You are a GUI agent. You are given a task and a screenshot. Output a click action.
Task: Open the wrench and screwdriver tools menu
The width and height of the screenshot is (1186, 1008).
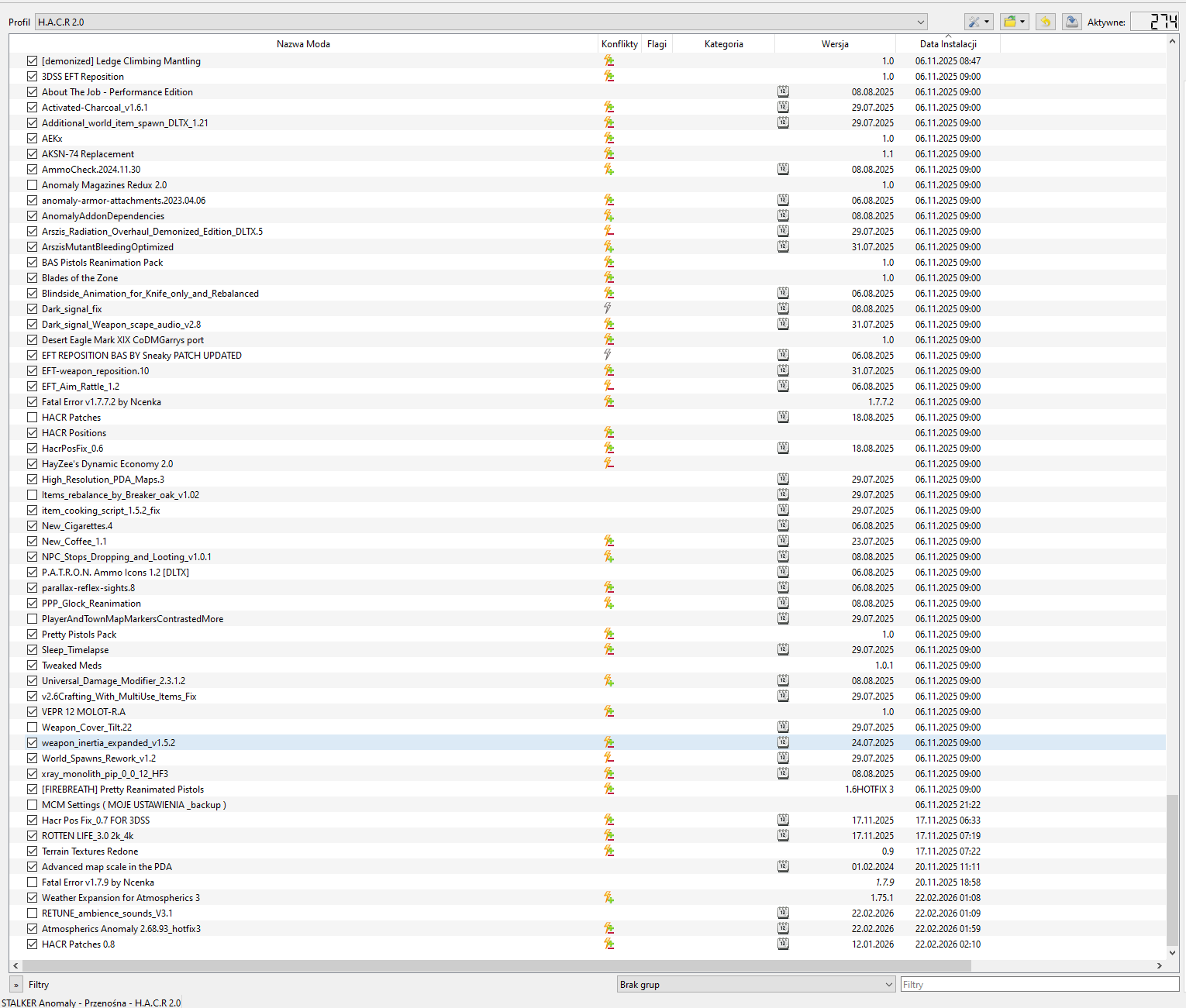978,22
